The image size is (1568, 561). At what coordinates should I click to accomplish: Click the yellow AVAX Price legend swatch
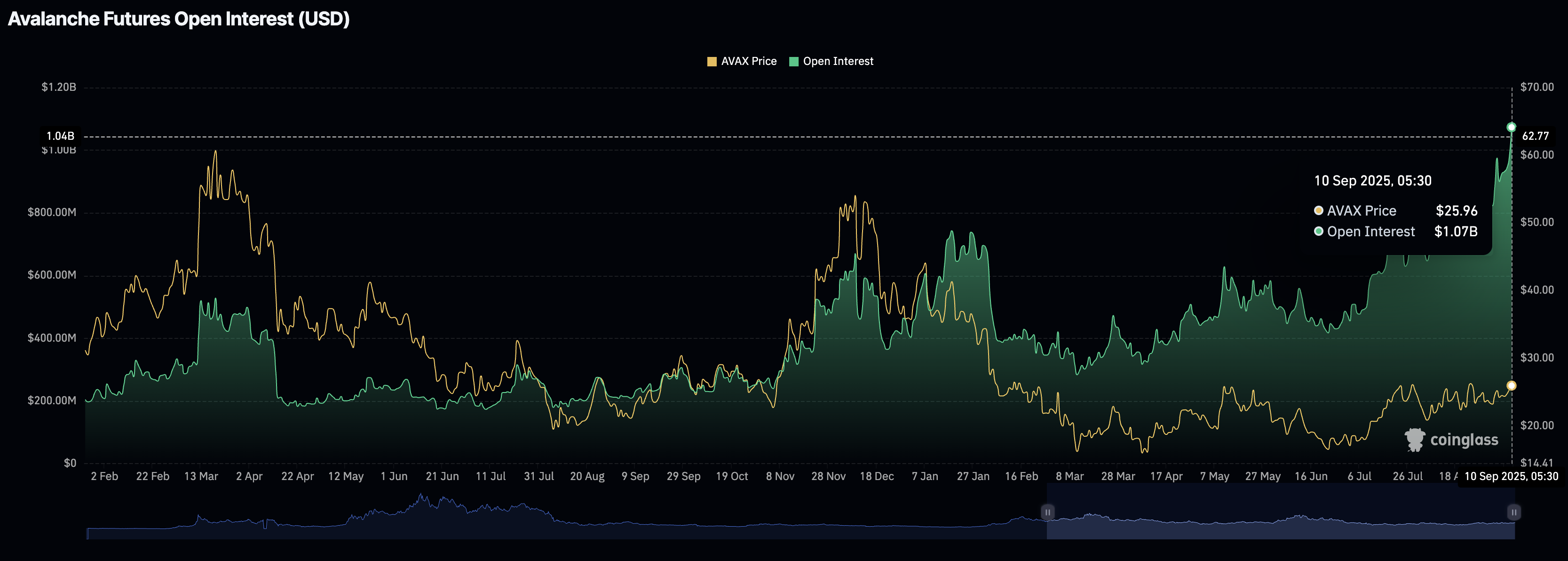click(x=712, y=62)
